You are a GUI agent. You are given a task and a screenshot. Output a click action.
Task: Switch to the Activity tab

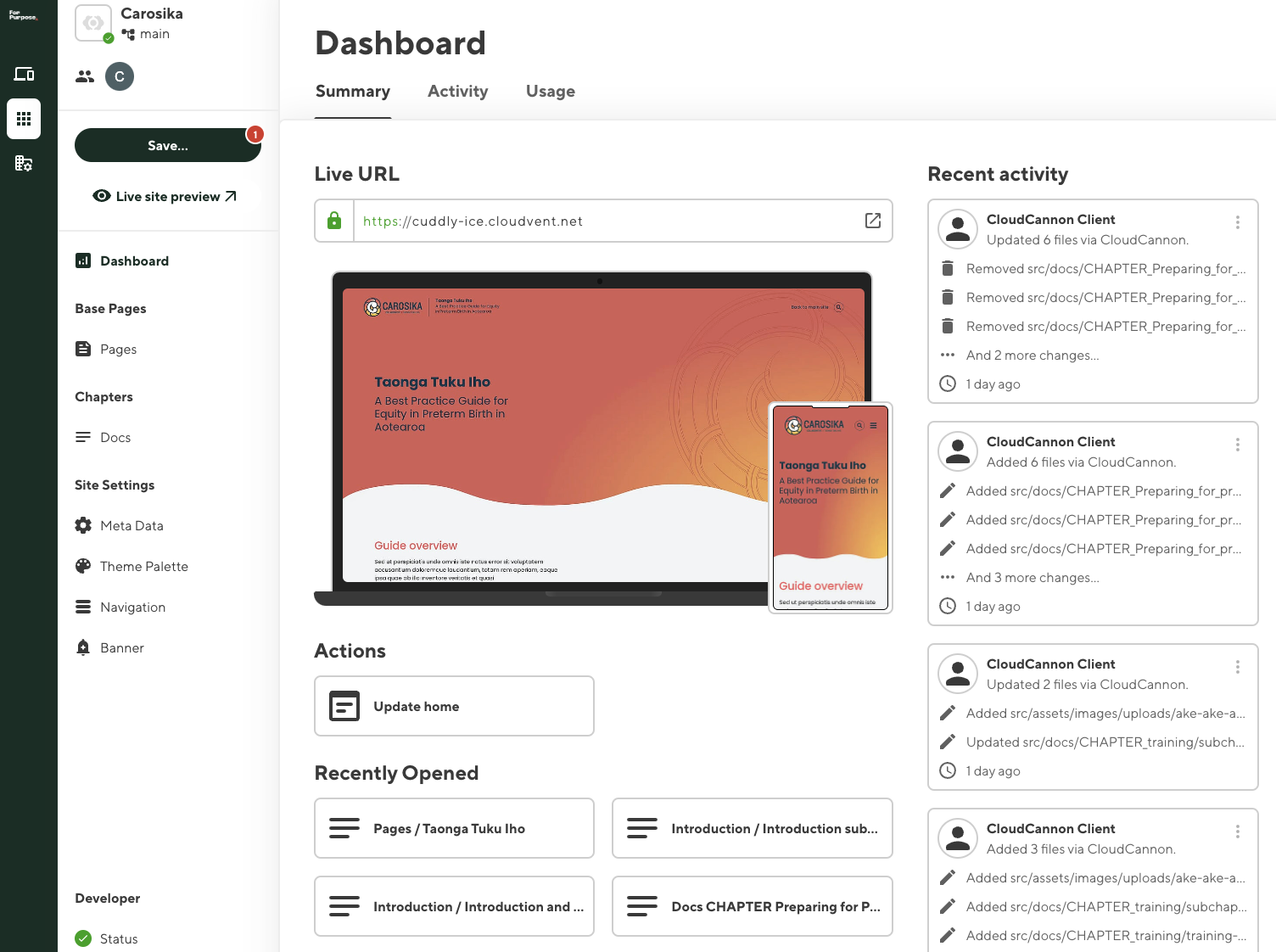pos(457,92)
